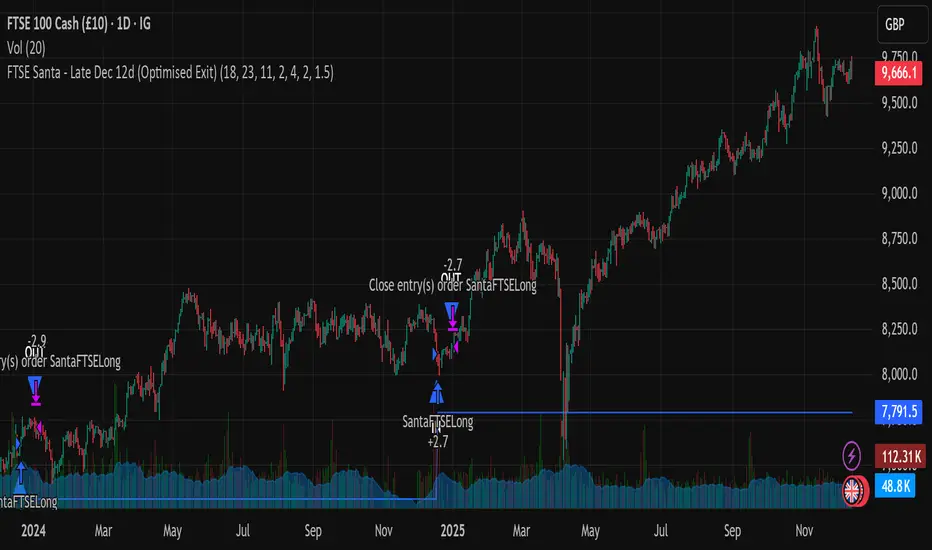Click the 'Close entry(s) order SantaFTSELong' label
This screenshot has height=550, width=932.
pos(452,285)
